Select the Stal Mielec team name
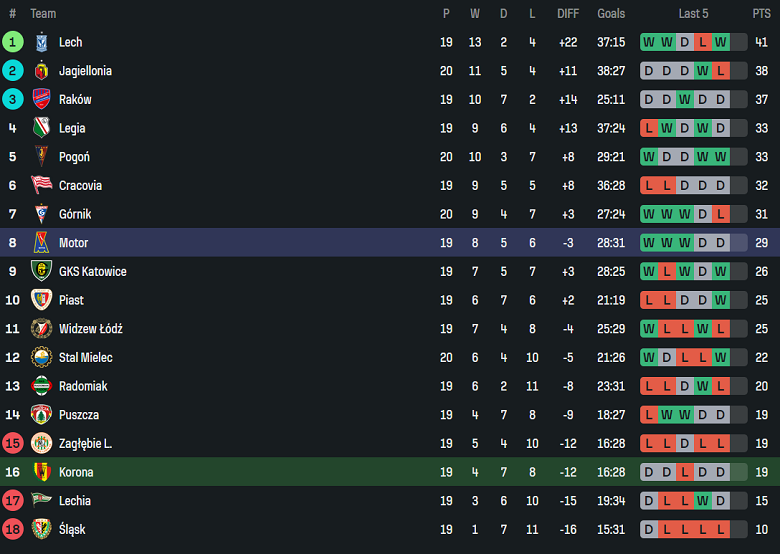Image resolution: width=780 pixels, height=554 pixels. click(x=85, y=358)
